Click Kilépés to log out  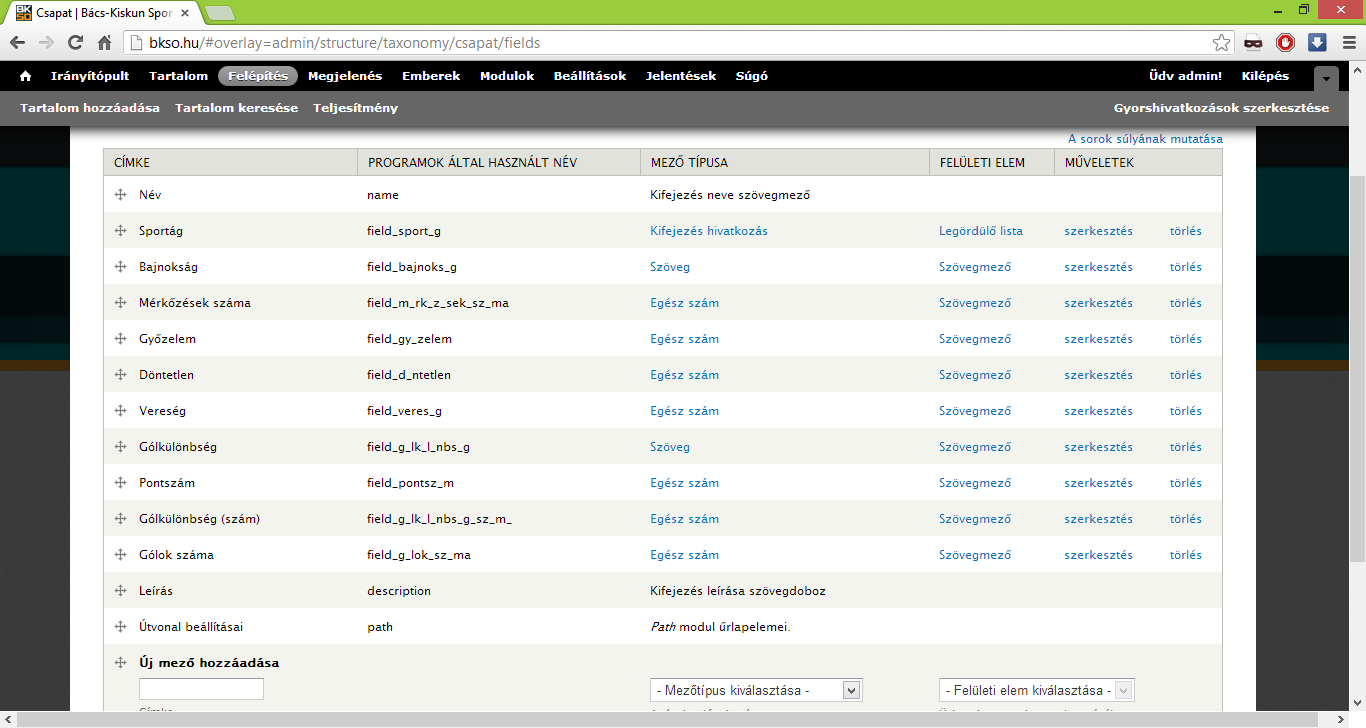click(x=1265, y=76)
